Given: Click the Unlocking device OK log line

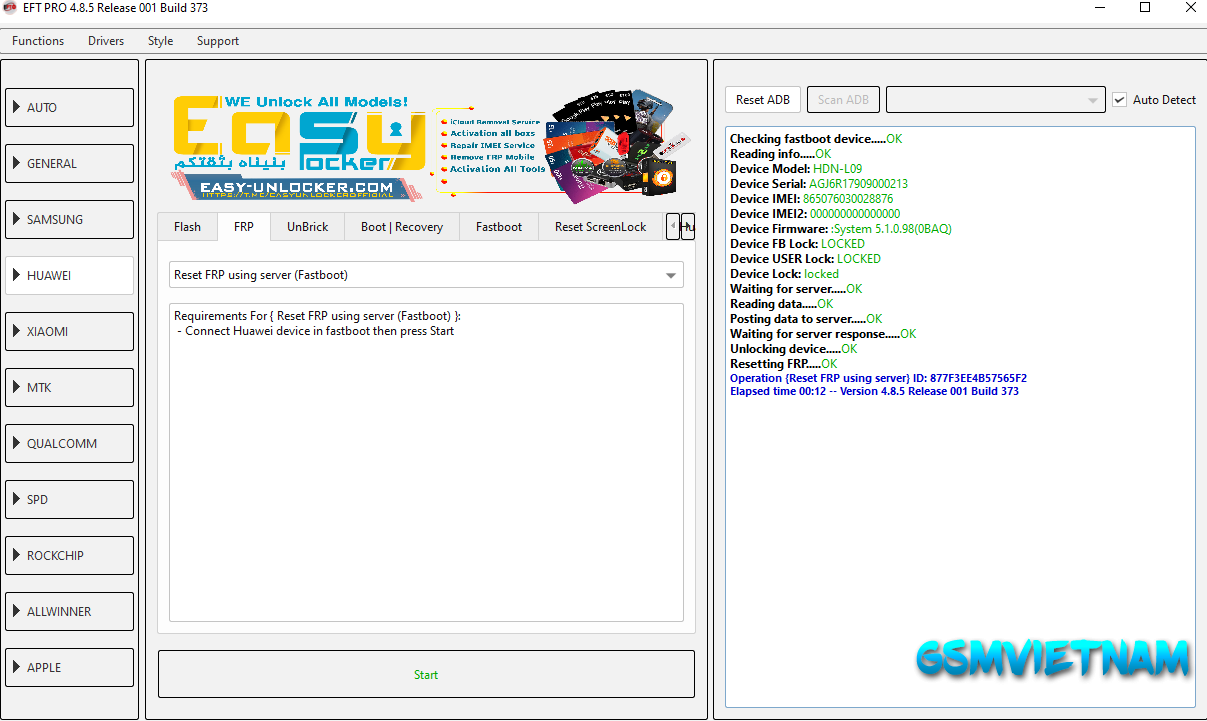Looking at the screenshot, I should pyautogui.click(x=793, y=349).
